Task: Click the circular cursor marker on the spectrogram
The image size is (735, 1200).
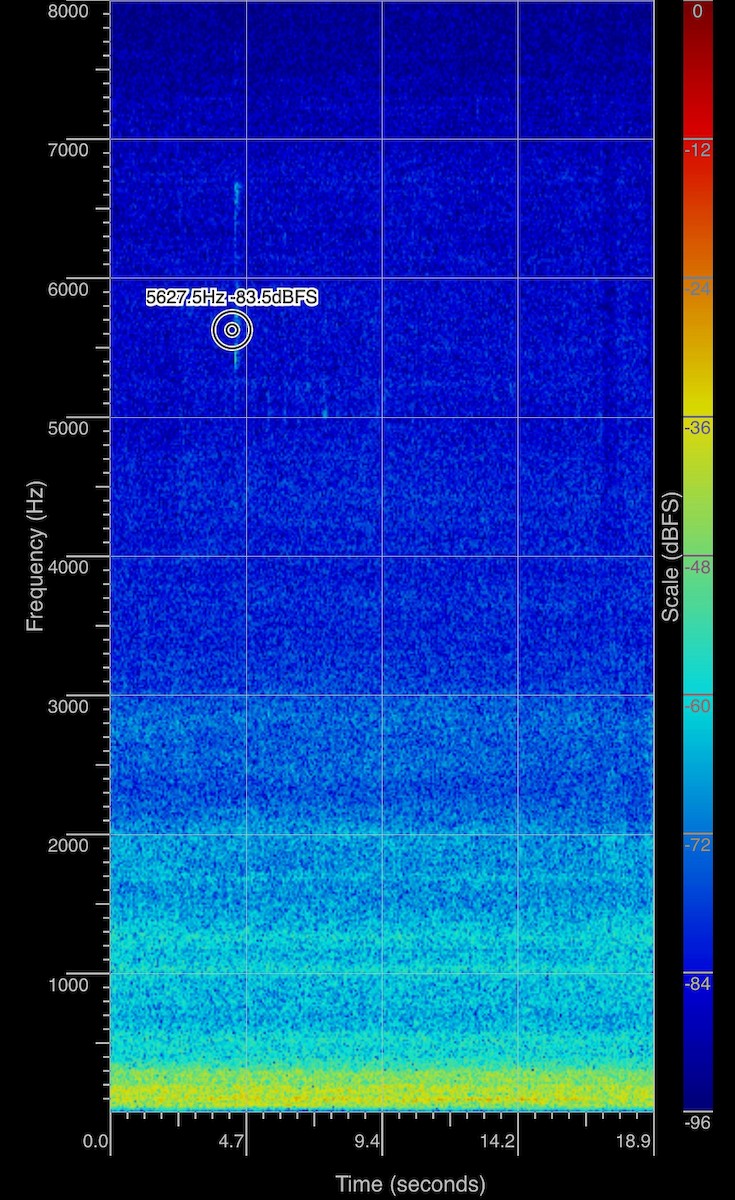Action: coord(232,330)
